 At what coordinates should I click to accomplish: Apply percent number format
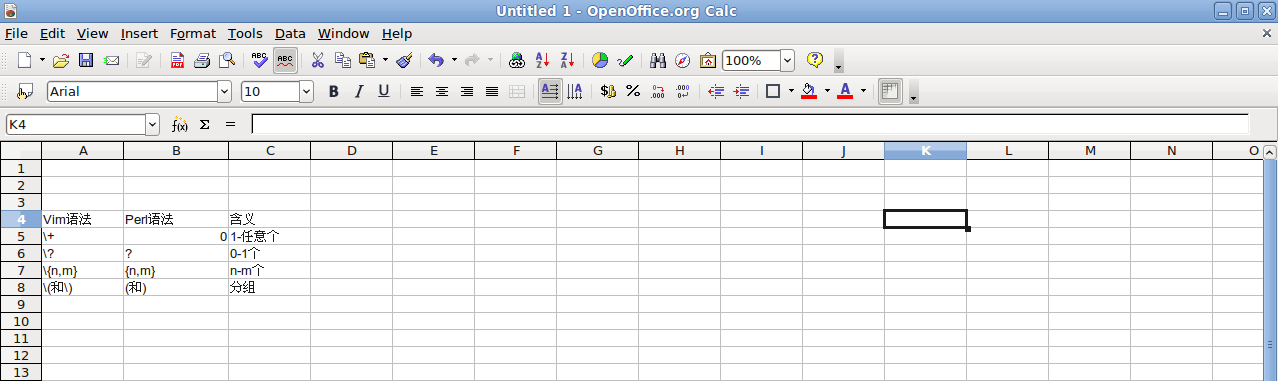pos(633,92)
